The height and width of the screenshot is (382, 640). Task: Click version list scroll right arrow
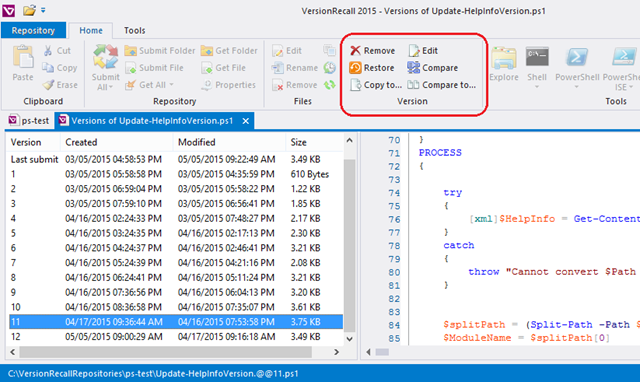336,351
